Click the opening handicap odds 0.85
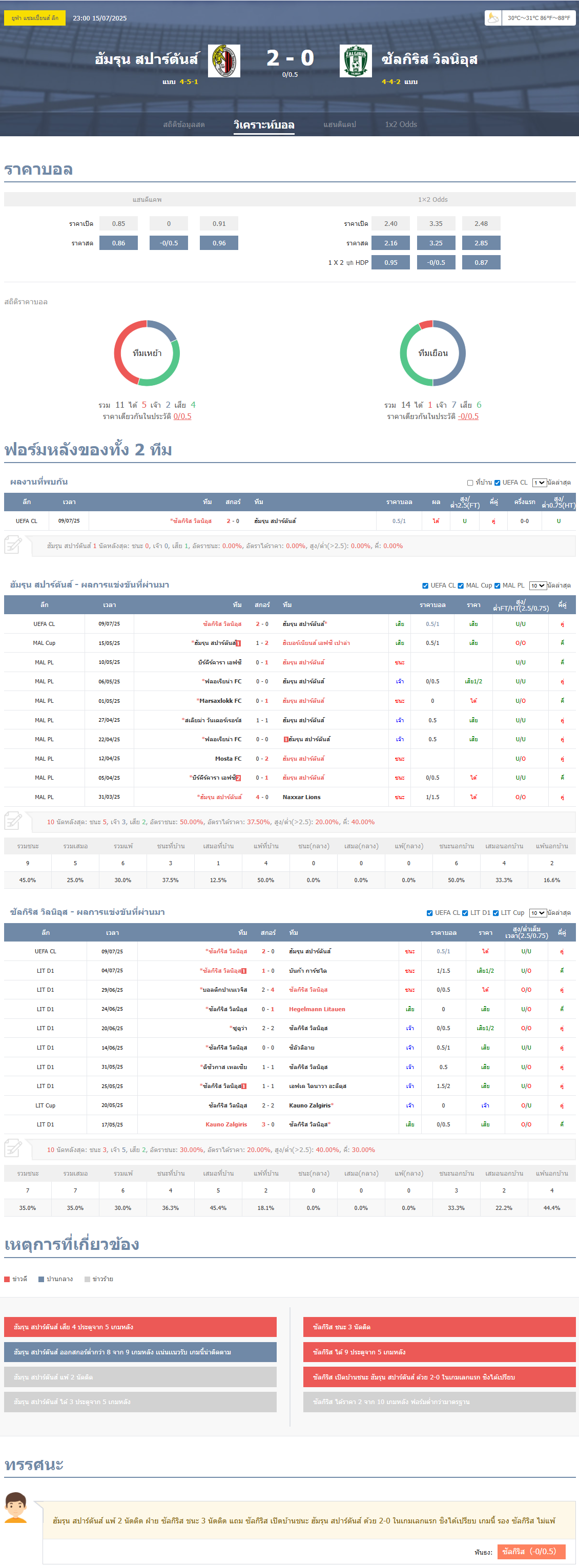The width and height of the screenshot is (579, 1568). (119, 223)
